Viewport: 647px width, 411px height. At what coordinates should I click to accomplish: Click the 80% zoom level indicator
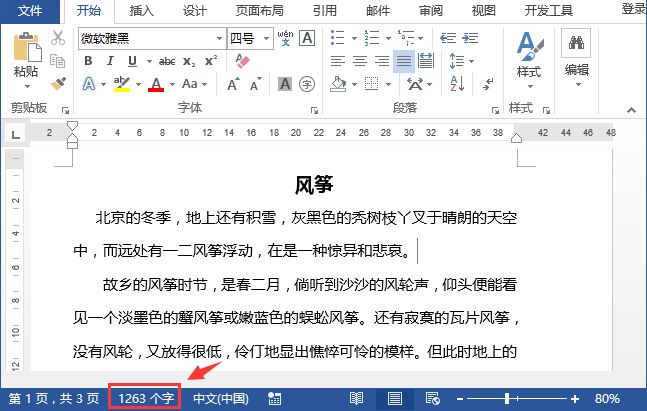tap(606, 398)
